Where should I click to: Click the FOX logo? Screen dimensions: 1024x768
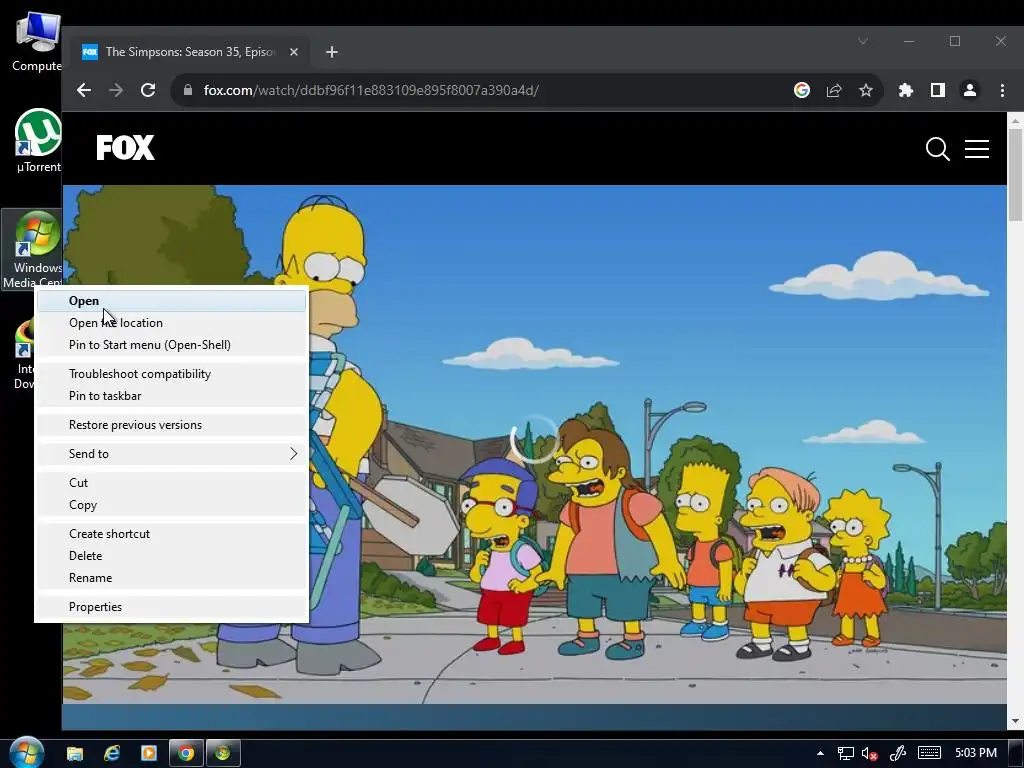pos(125,148)
